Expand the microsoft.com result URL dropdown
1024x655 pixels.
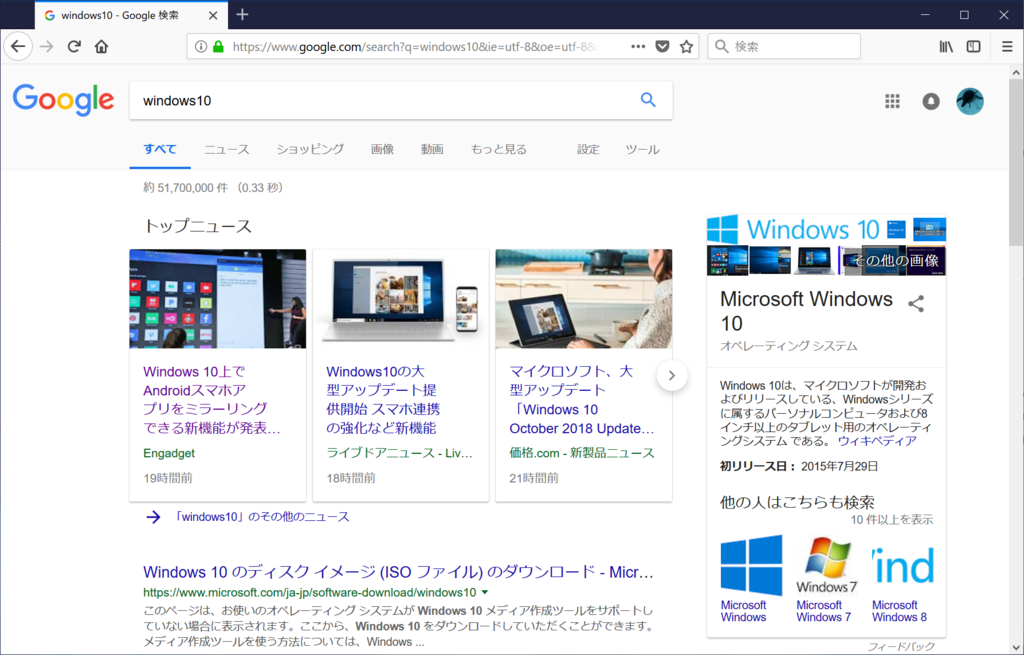click(485, 592)
